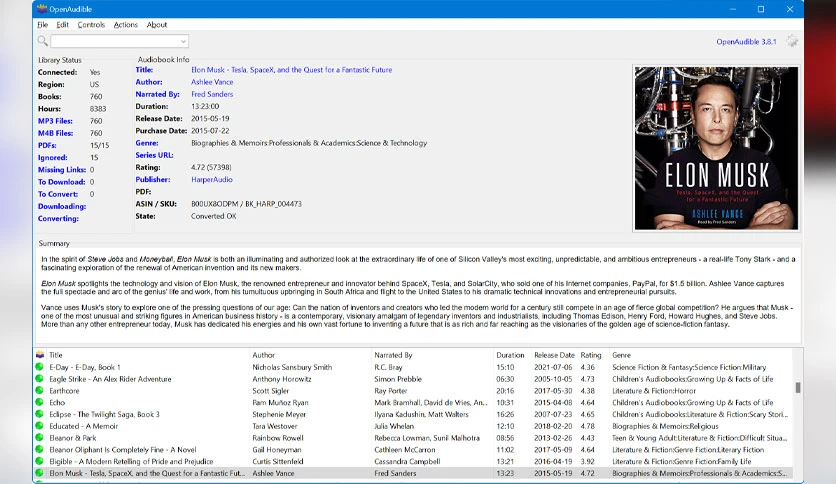This screenshot has width=836, height=484.
Task: Click green status icon for Echo row
Action: coord(39,402)
